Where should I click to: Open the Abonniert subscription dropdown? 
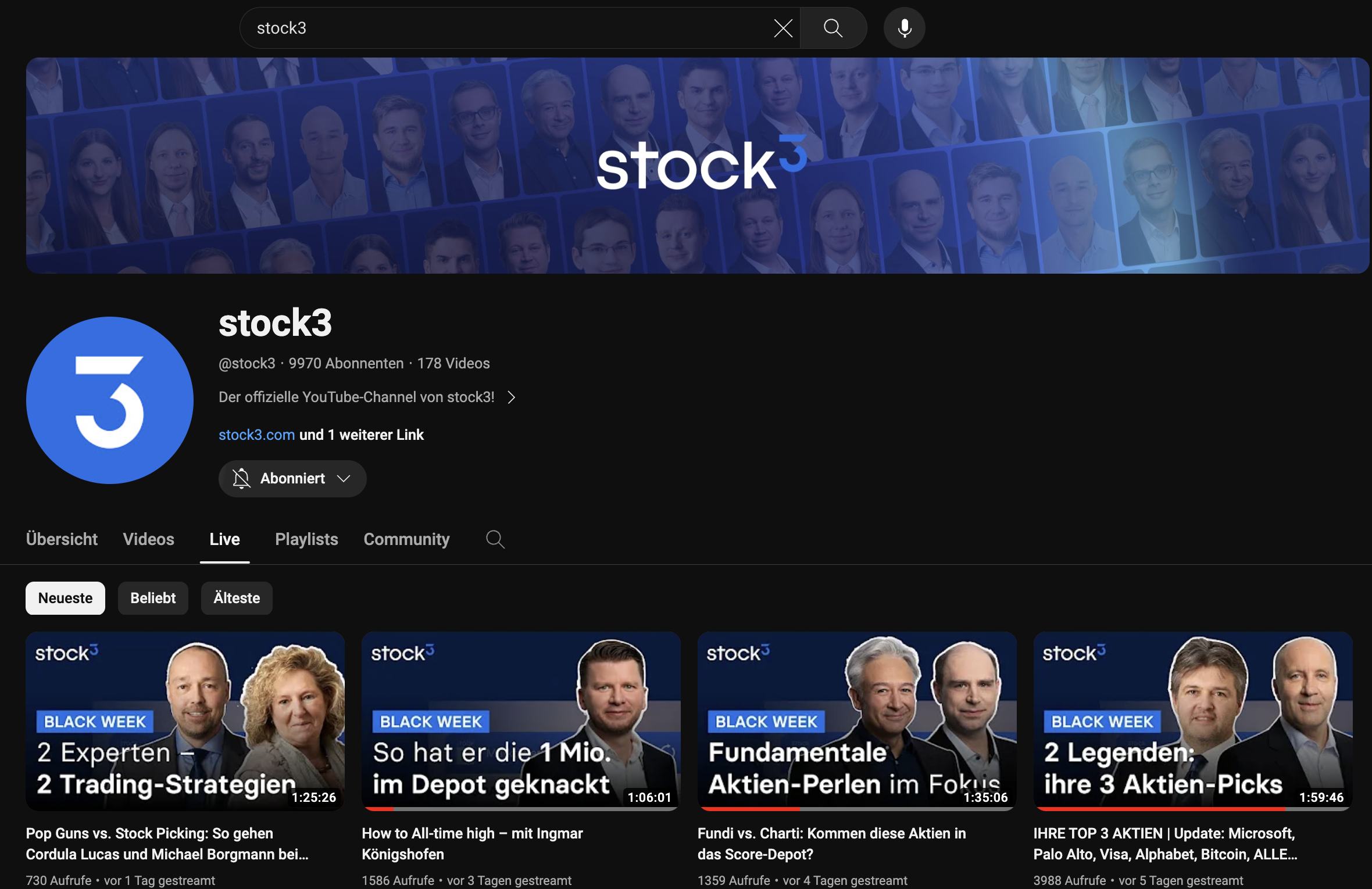[292, 479]
